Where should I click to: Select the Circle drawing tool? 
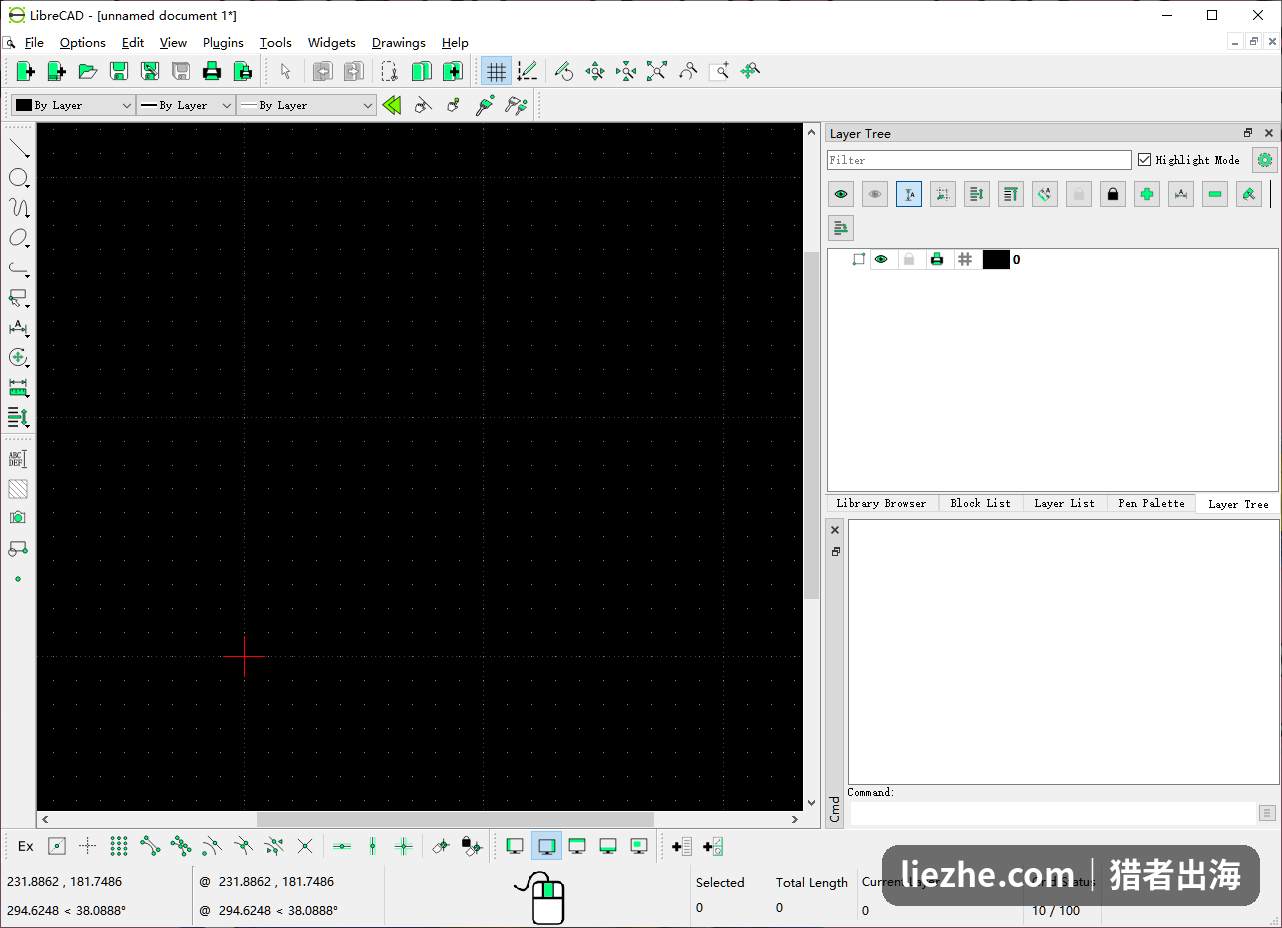point(18,178)
